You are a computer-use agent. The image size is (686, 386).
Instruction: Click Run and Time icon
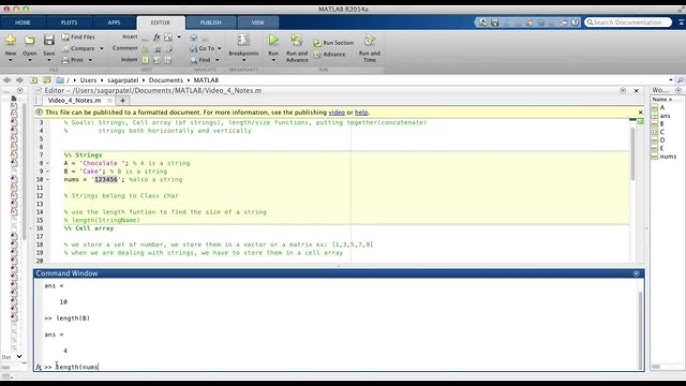click(x=370, y=40)
